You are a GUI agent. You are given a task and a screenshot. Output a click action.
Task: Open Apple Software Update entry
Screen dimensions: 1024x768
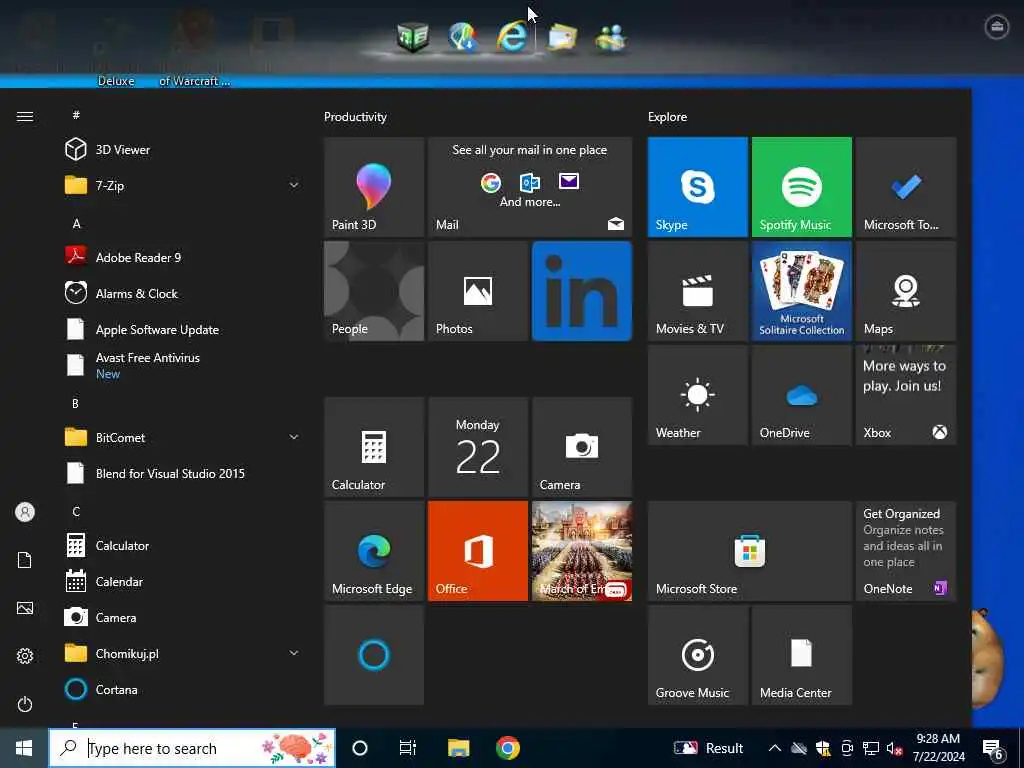pyautogui.click(x=183, y=329)
